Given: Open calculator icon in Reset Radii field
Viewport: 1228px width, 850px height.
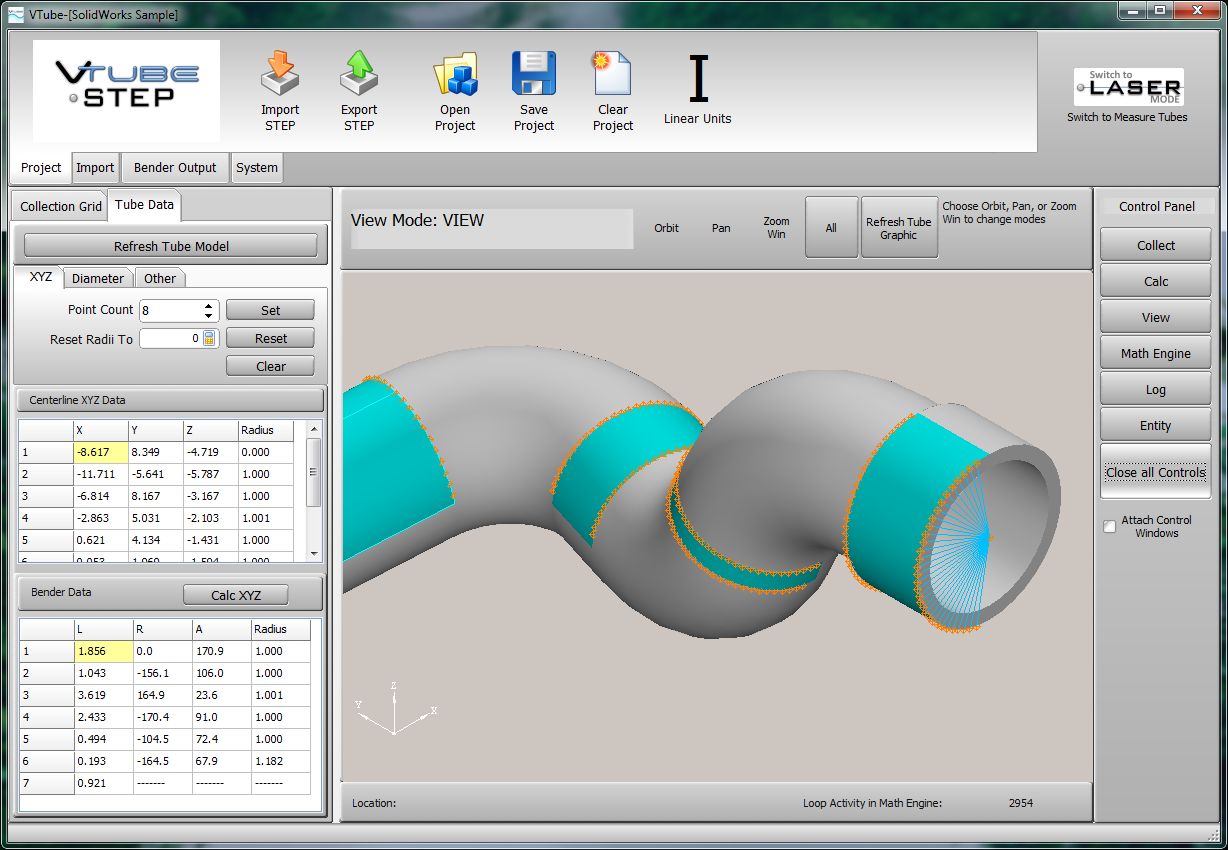Looking at the screenshot, I should (209, 339).
